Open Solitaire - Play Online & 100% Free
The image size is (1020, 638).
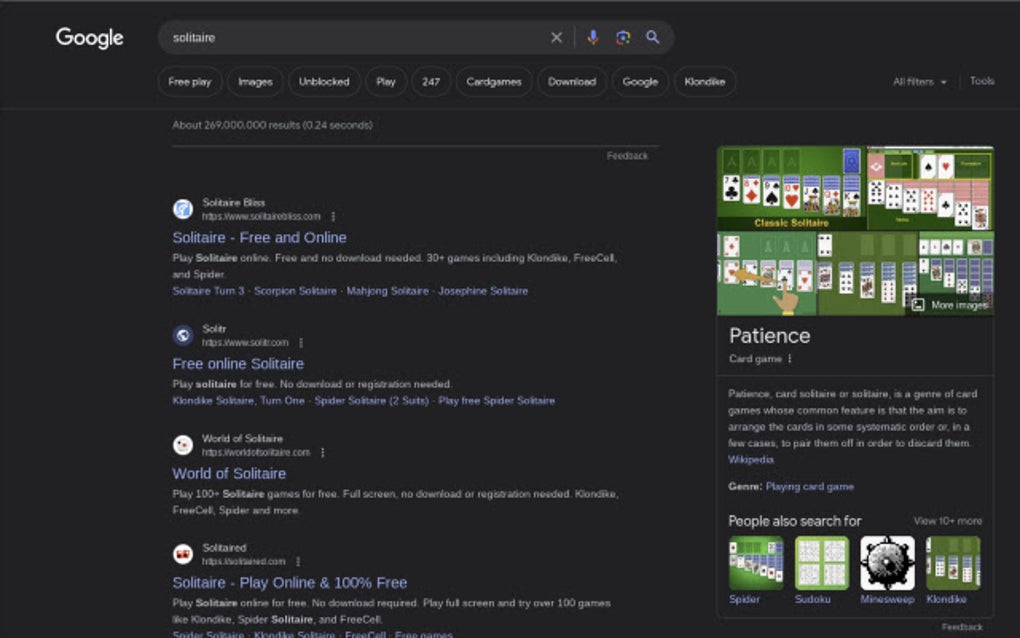pyautogui.click(x=289, y=583)
